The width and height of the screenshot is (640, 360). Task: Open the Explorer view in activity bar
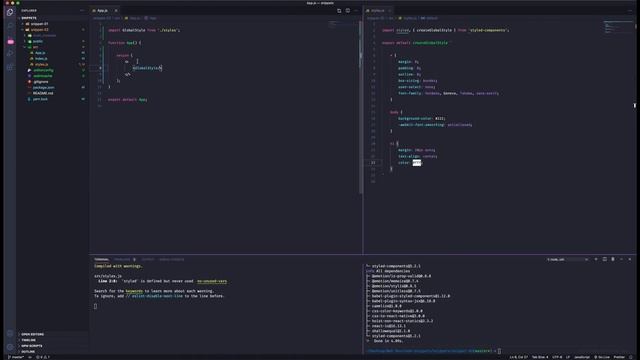pos(10,12)
